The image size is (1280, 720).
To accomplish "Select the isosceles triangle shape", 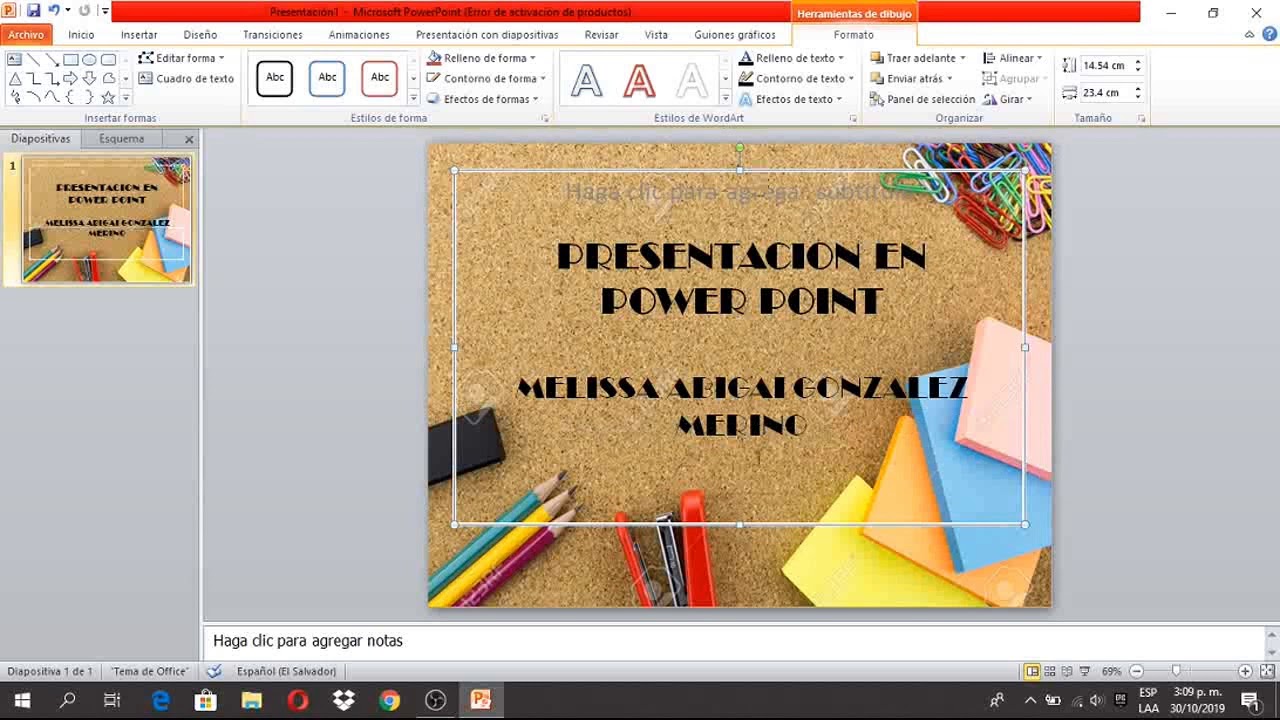I will [x=15, y=78].
